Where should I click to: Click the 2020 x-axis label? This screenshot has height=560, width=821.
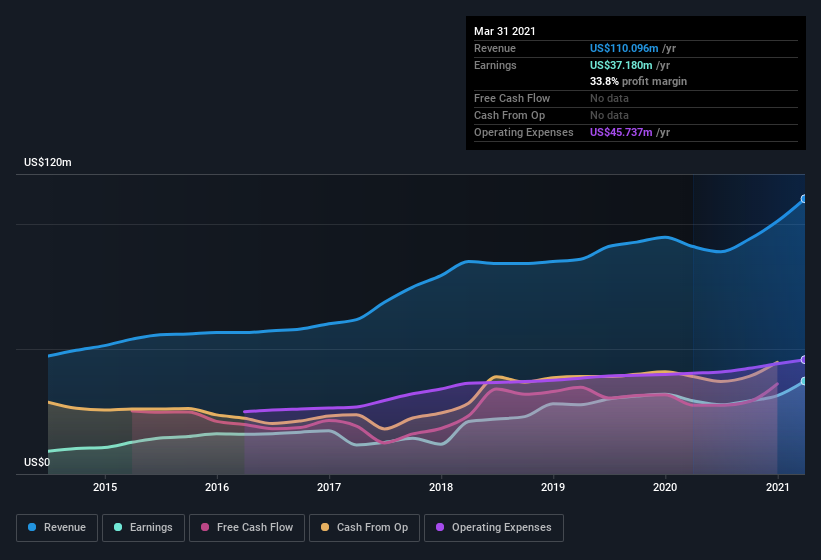click(665, 487)
